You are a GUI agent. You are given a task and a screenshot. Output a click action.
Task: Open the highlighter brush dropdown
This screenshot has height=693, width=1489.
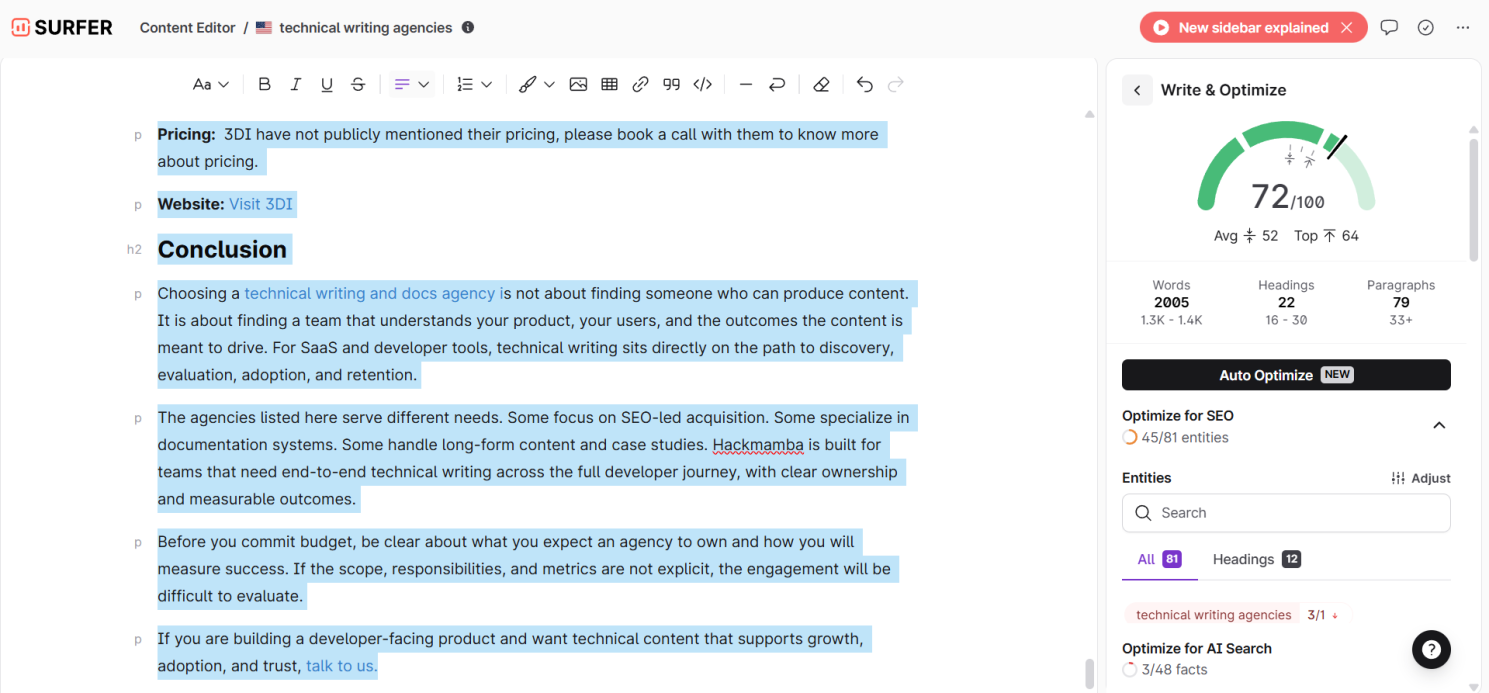537,85
